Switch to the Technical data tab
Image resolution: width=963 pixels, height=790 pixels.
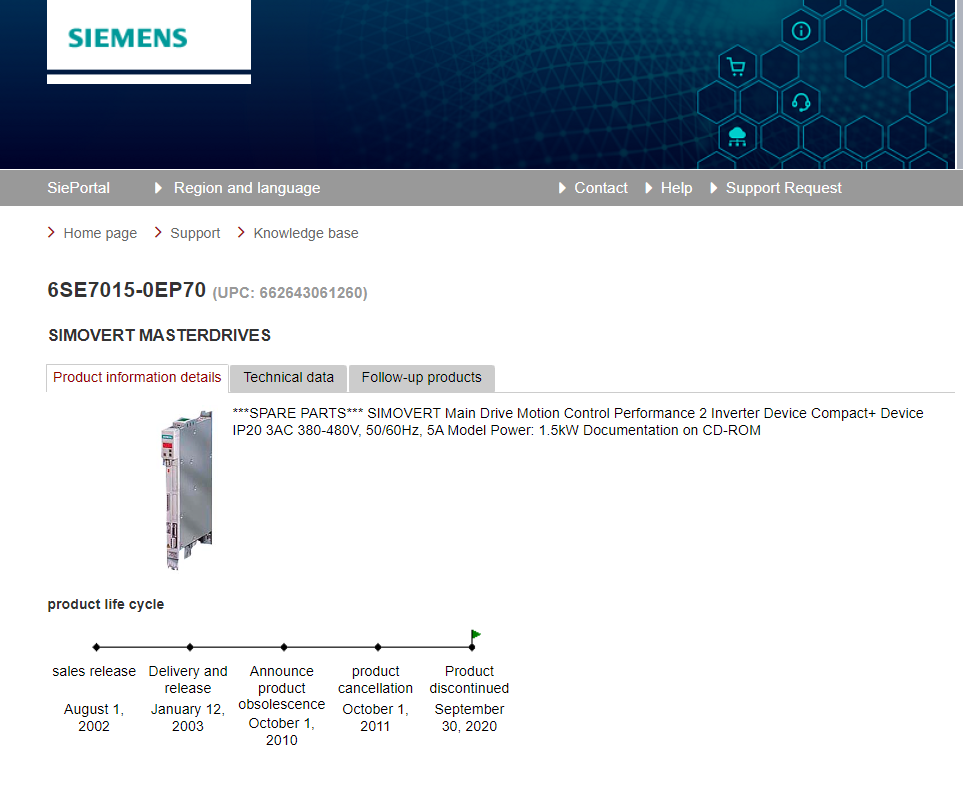pos(288,378)
